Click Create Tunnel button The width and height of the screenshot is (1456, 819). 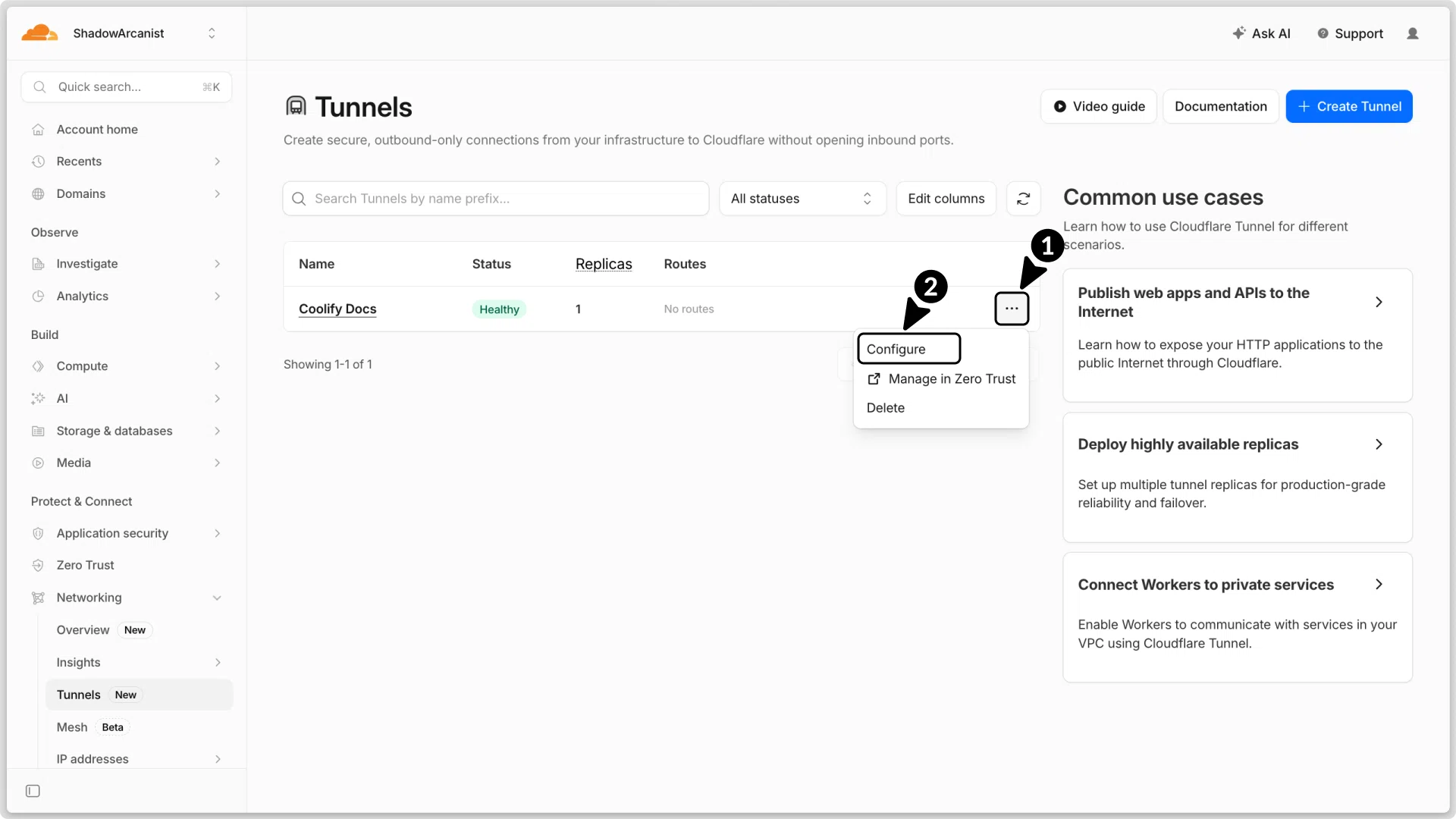1349,106
